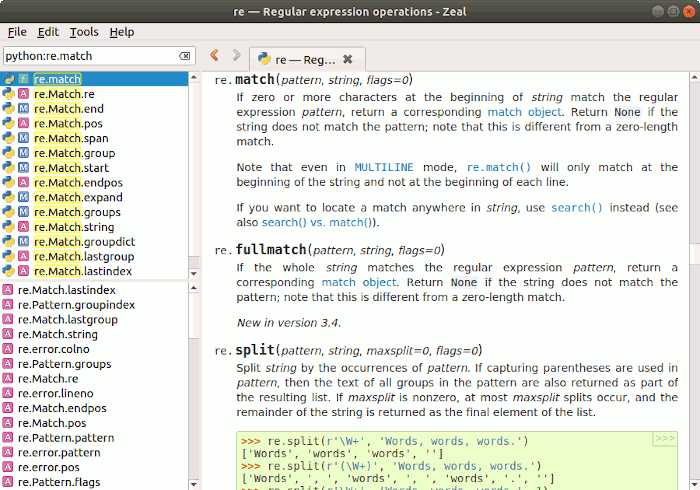Click the attribute icon beside re.Pattern.flags
Viewport: 700px width, 490px height.
coord(8,482)
